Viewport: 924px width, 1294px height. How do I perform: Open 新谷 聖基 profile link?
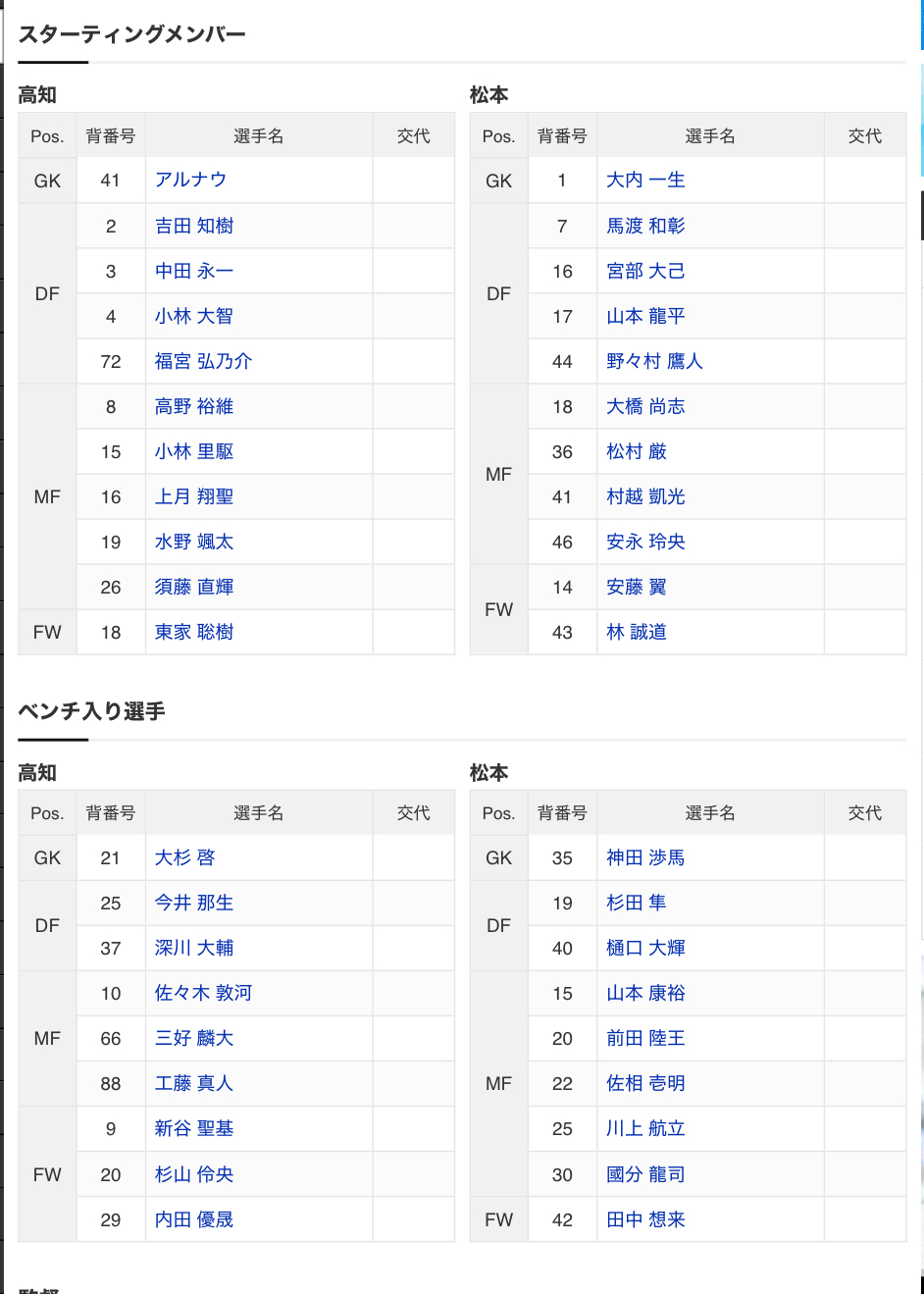coord(194,1128)
